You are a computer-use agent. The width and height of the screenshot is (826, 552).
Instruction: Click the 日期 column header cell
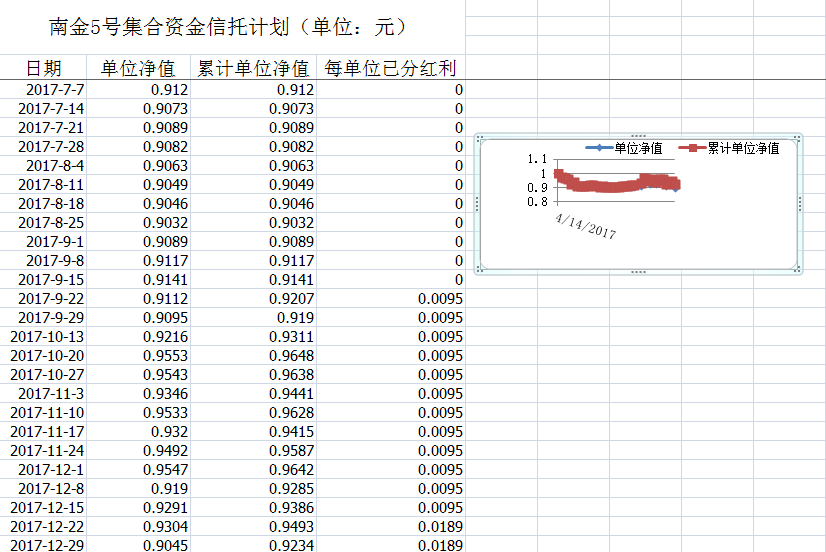coord(43,68)
